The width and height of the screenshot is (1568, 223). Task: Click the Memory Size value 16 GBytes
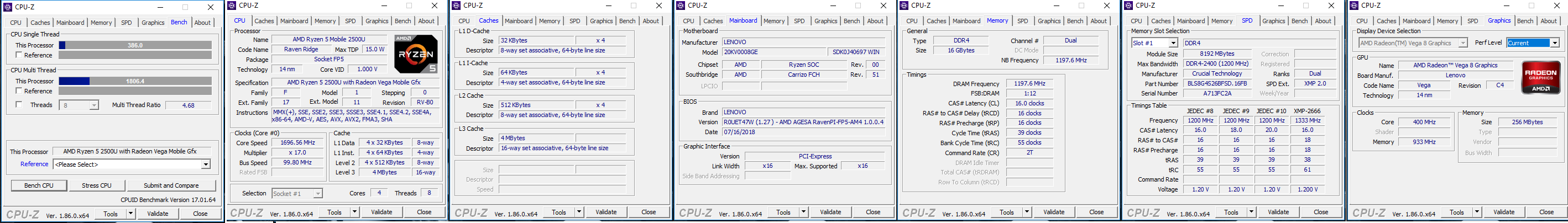click(x=961, y=50)
